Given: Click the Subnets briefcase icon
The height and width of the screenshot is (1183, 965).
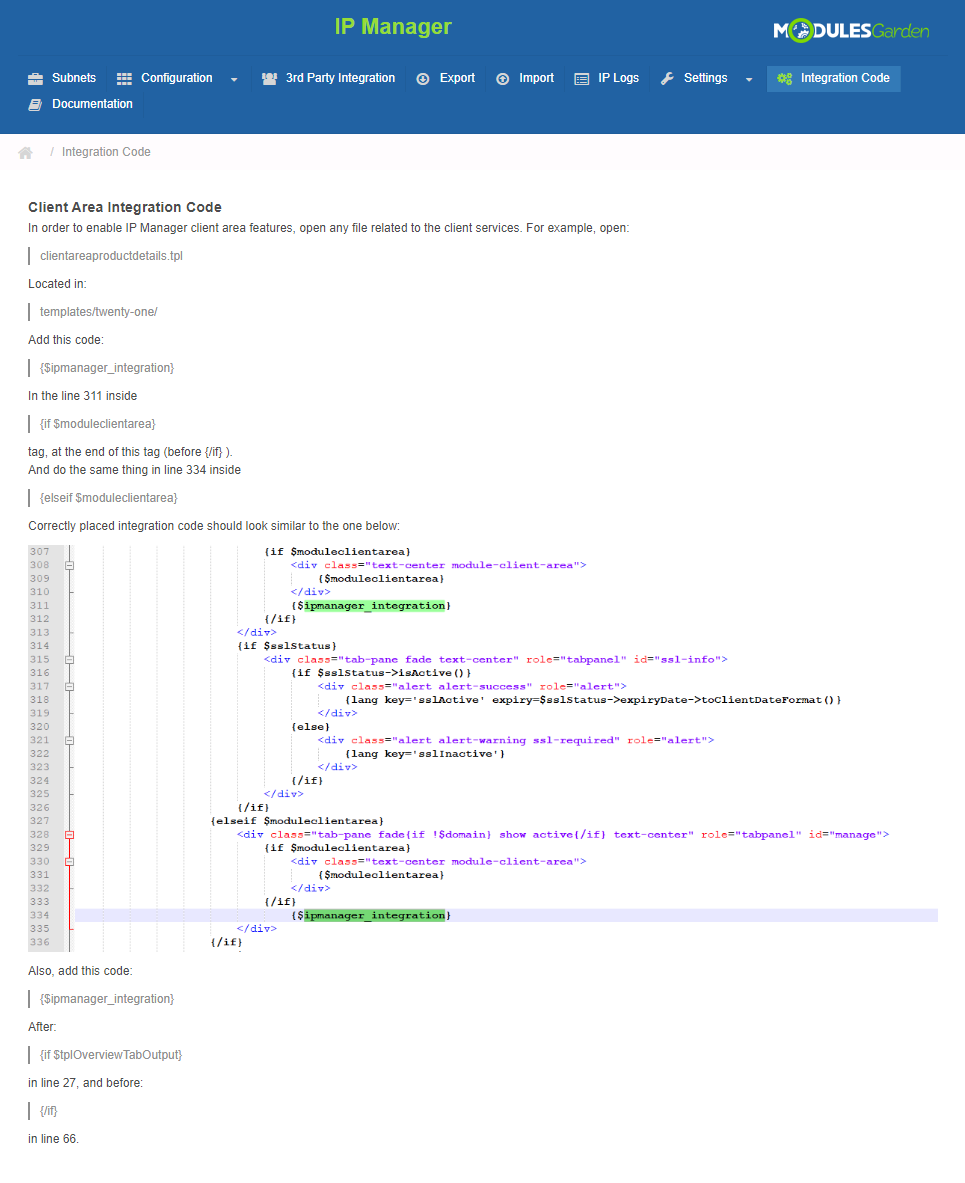Looking at the screenshot, I should [35, 78].
